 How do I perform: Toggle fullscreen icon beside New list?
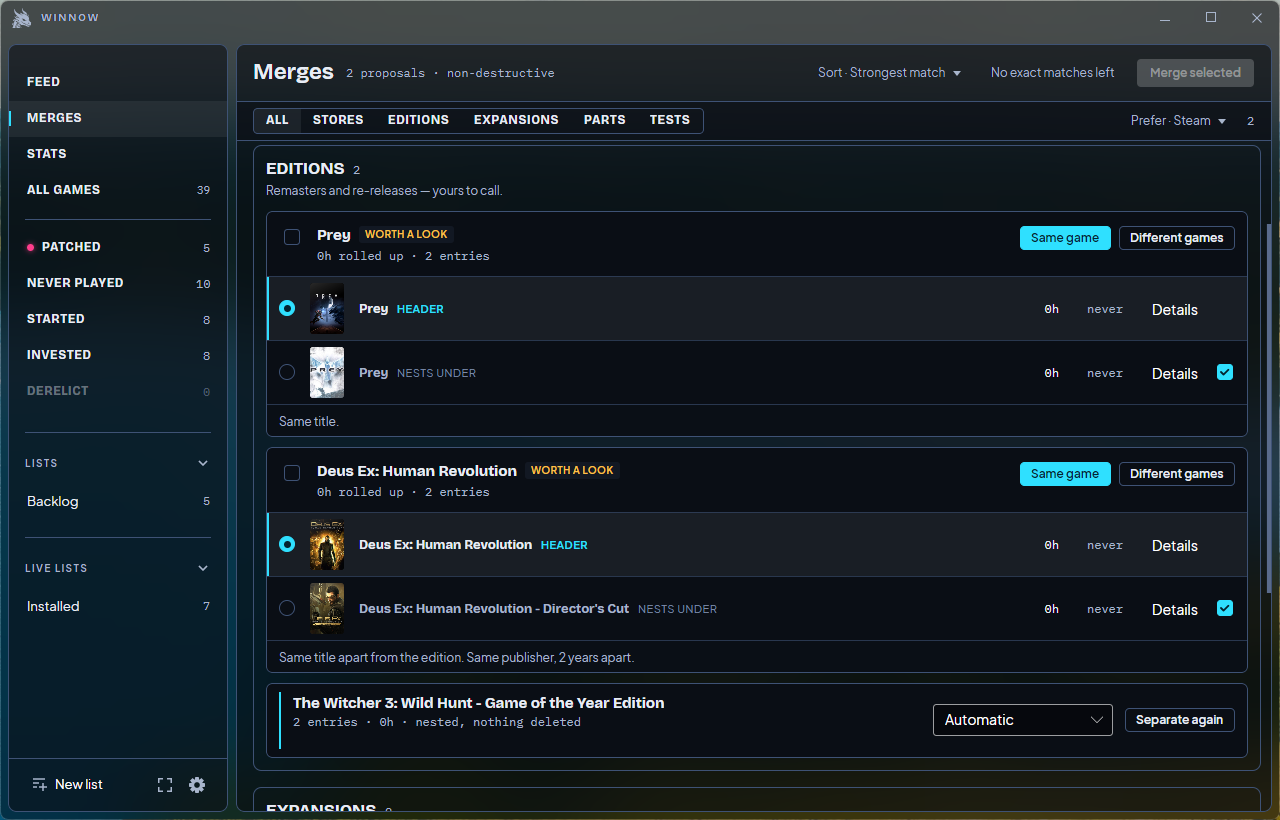click(165, 785)
